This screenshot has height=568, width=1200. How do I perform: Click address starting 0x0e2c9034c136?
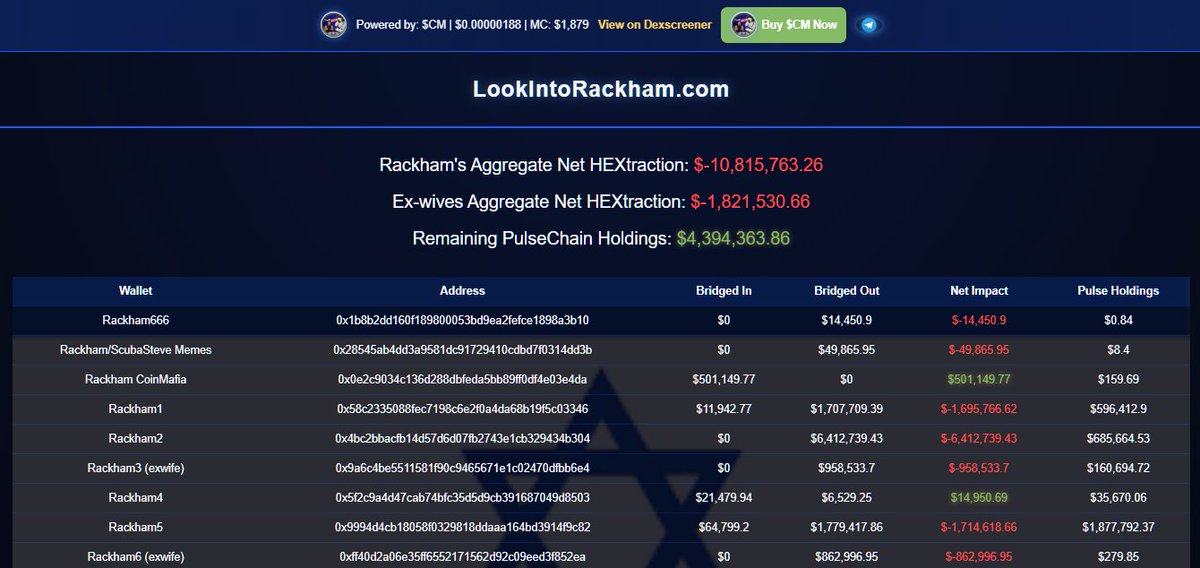pyautogui.click(x=462, y=380)
